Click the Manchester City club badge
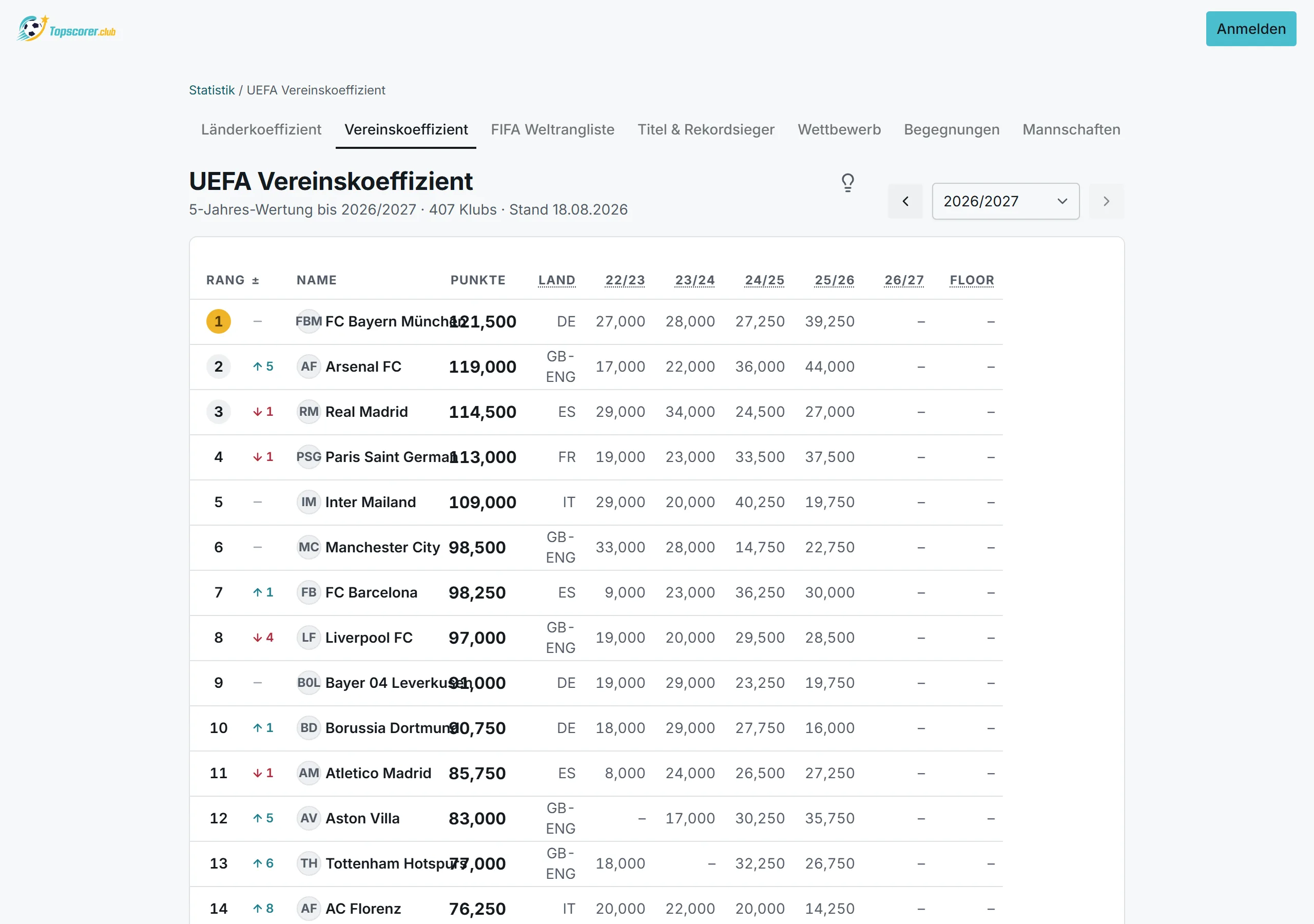Viewport: 1314px width, 924px height. pyautogui.click(x=308, y=547)
